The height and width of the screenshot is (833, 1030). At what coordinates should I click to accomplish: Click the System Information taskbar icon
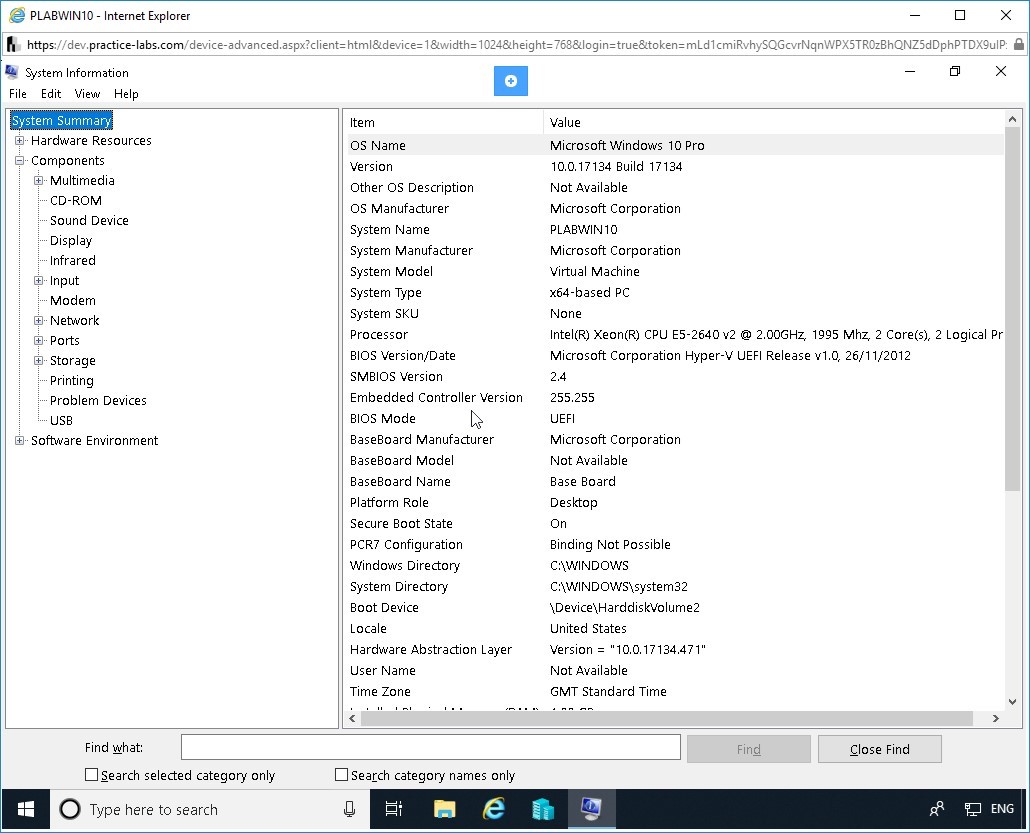(591, 809)
